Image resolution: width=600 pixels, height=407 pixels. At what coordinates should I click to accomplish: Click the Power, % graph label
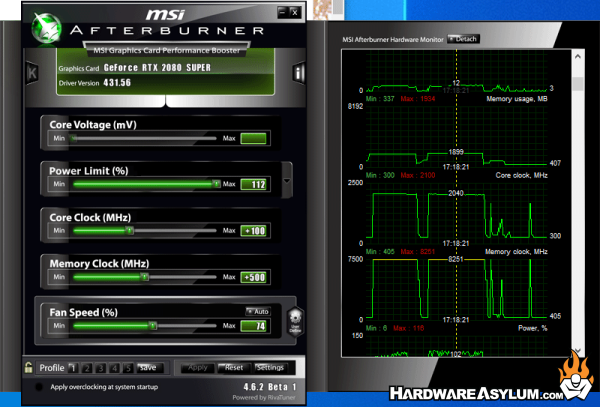532,328
